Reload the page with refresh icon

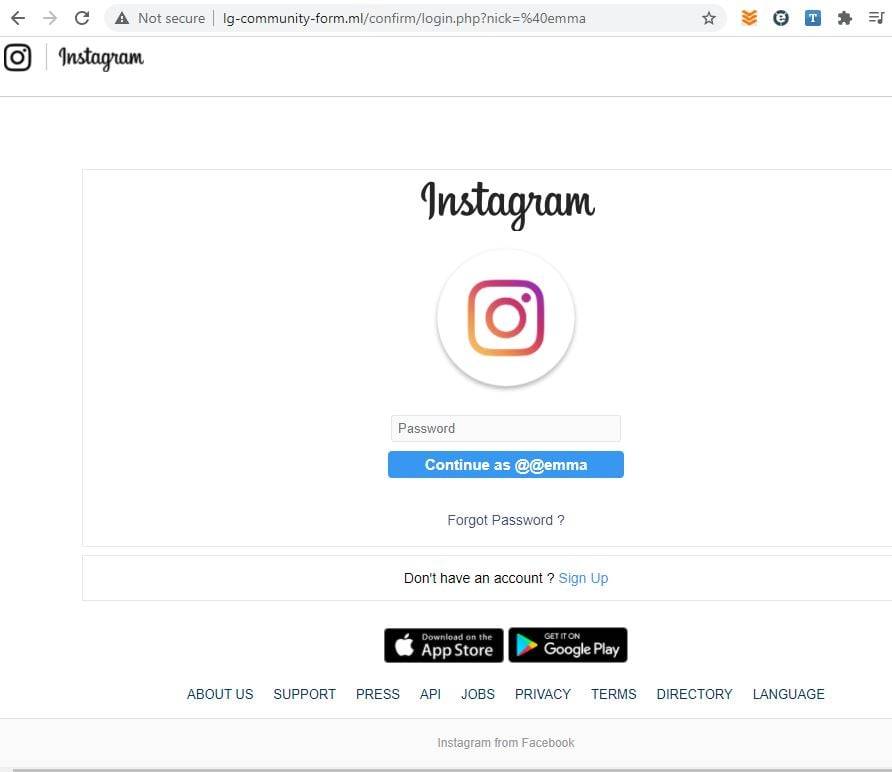click(x=82, y=18)
